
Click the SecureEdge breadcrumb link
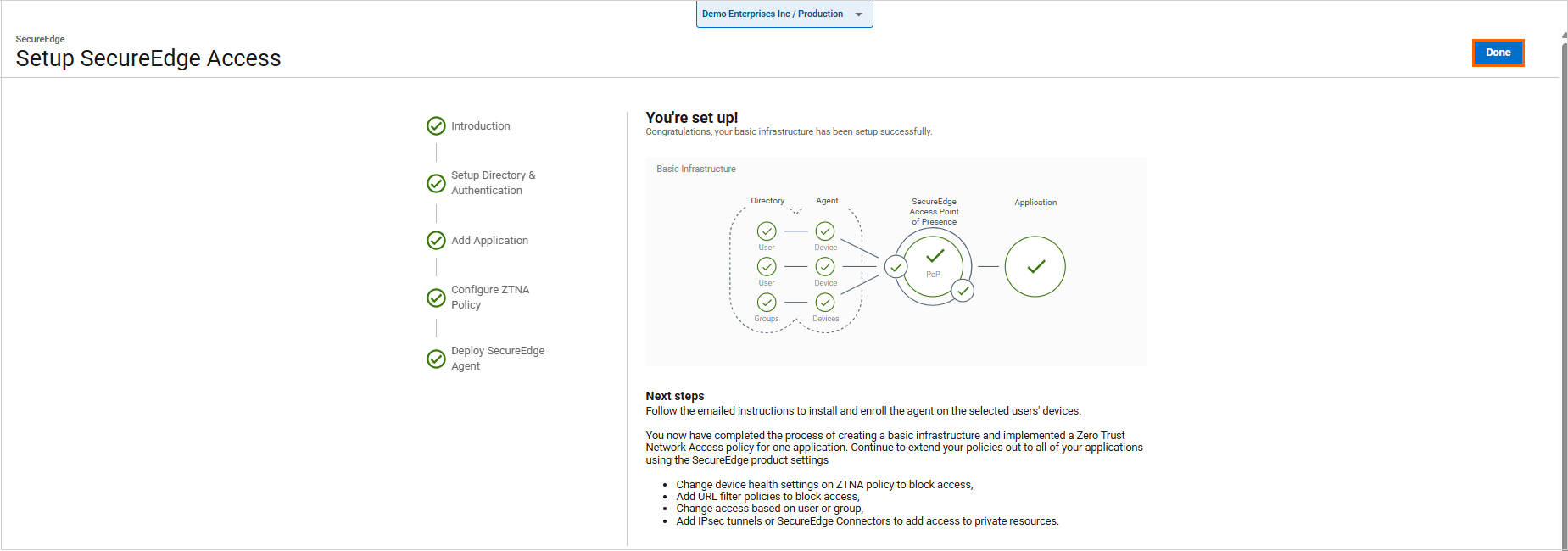point(40,39)
